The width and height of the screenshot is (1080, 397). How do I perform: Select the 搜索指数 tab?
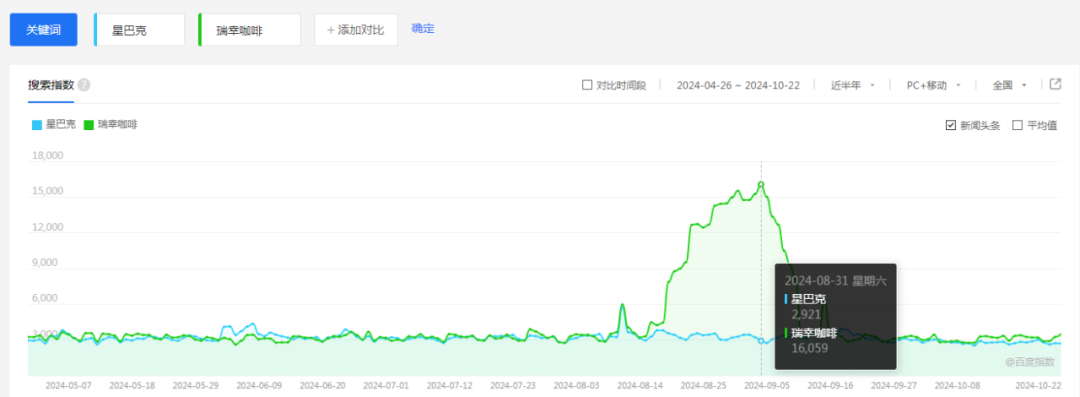tap(50, 85)
